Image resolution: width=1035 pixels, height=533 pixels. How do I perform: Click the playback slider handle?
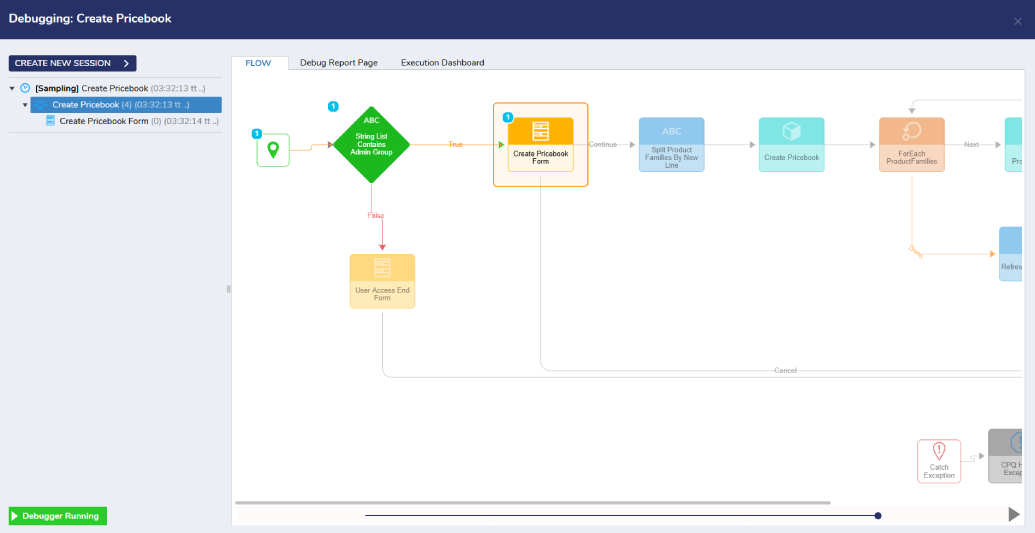click(878, 516)
